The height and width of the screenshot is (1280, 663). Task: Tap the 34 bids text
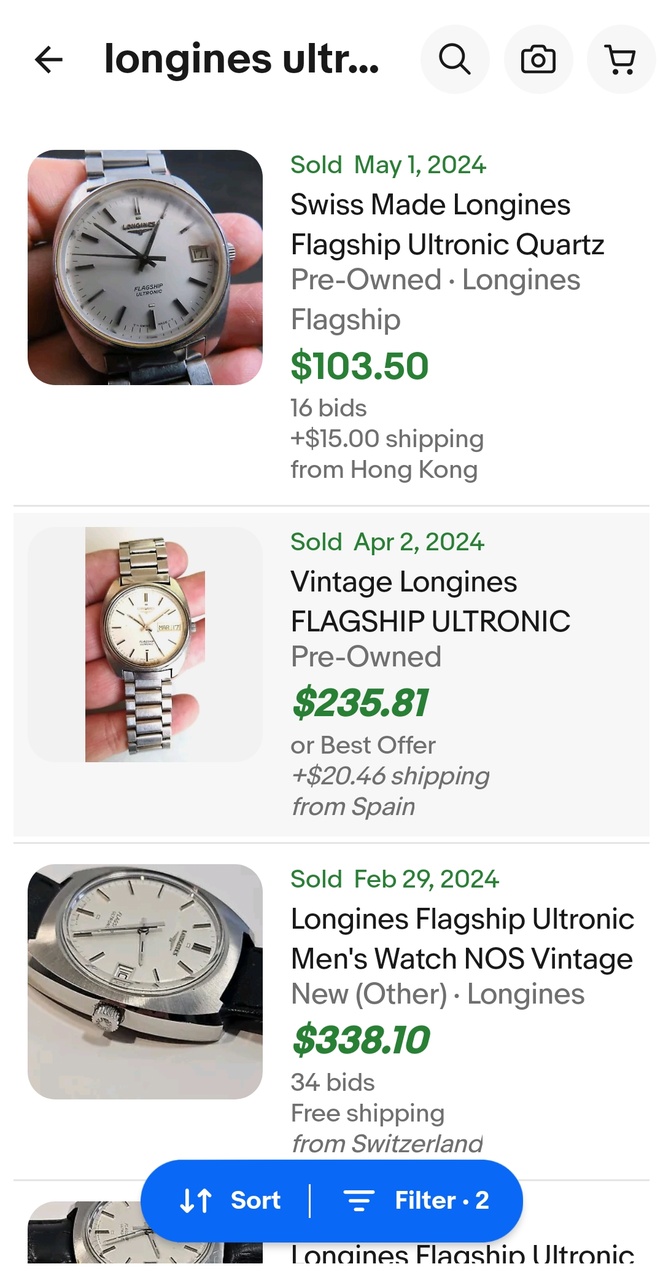pos(332,1082)
